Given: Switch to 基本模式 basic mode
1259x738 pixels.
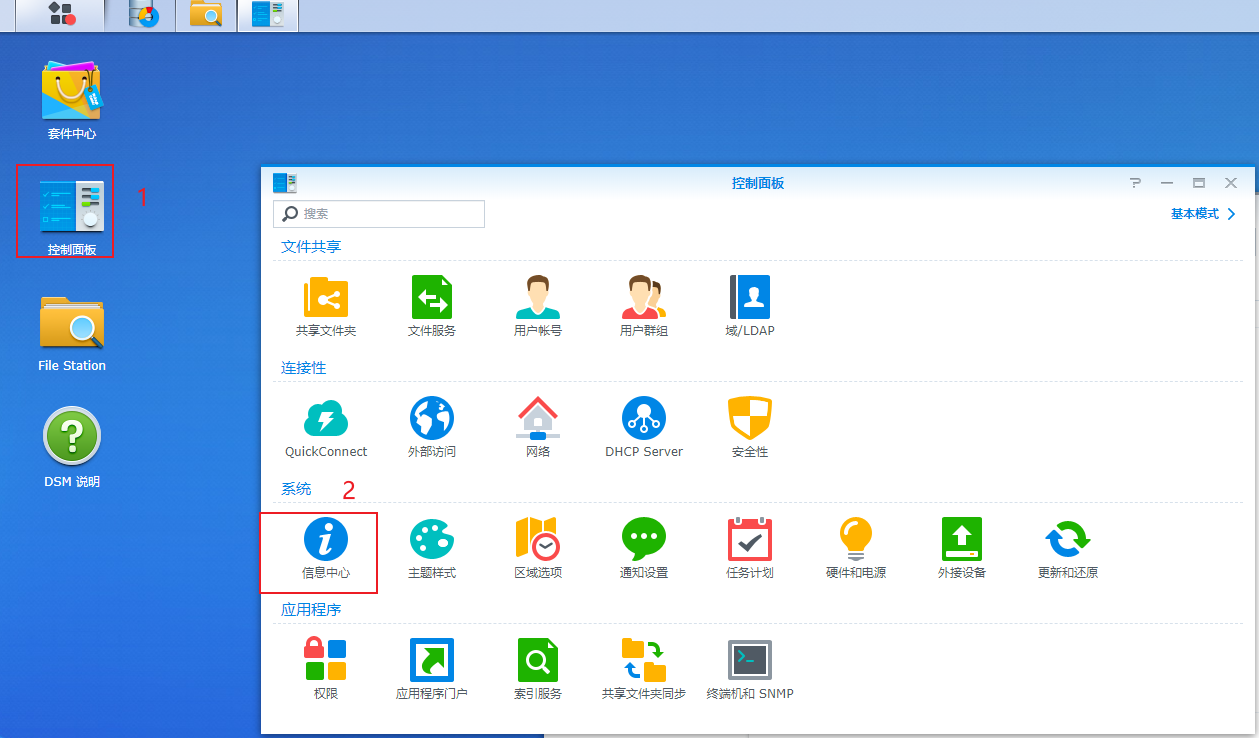Looking at the screenshot, I should tap(1203, 214).
